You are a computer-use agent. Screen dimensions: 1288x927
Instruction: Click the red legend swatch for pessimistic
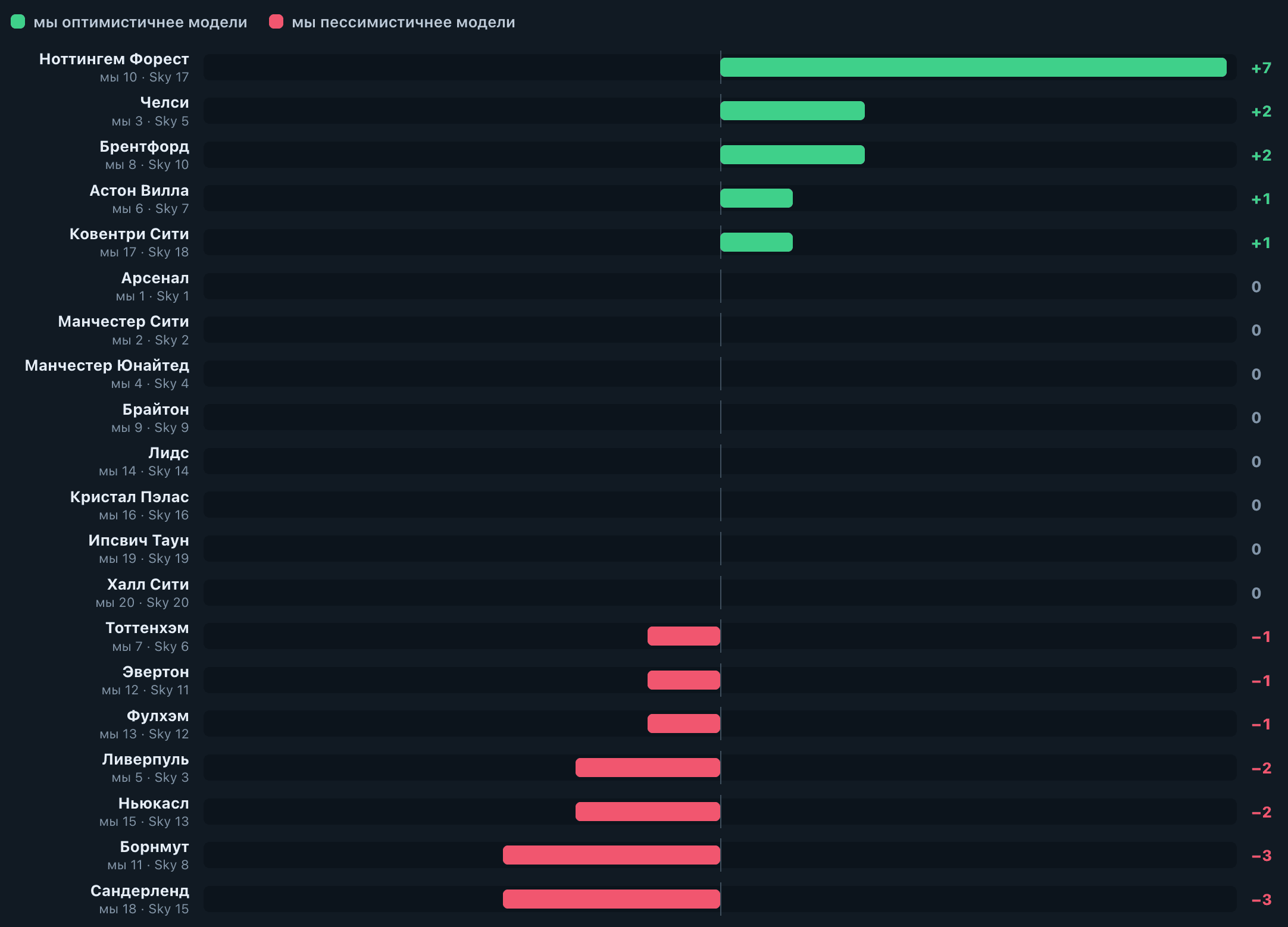point(276,22)
